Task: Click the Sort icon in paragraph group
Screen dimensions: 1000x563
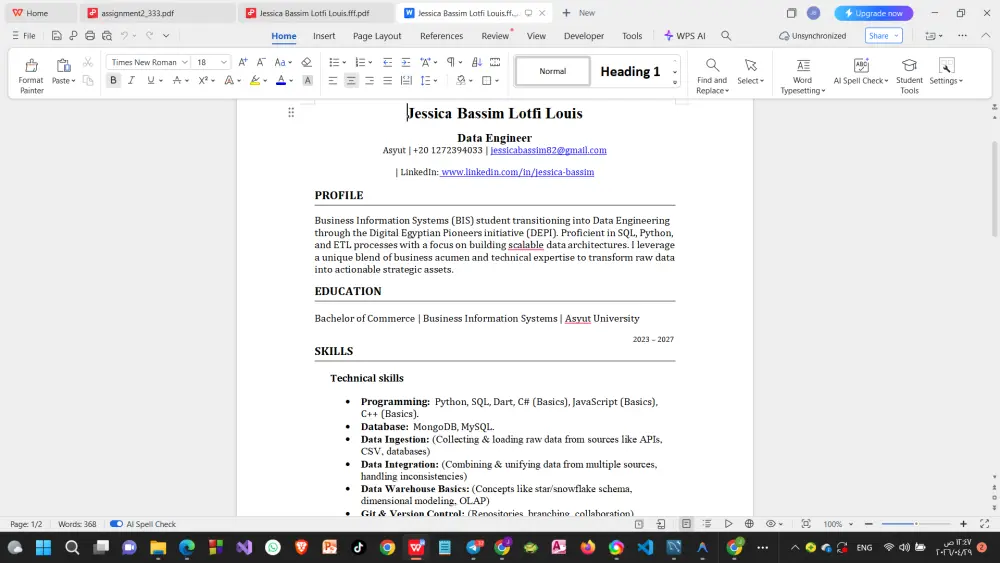Action: click(476, 62)
